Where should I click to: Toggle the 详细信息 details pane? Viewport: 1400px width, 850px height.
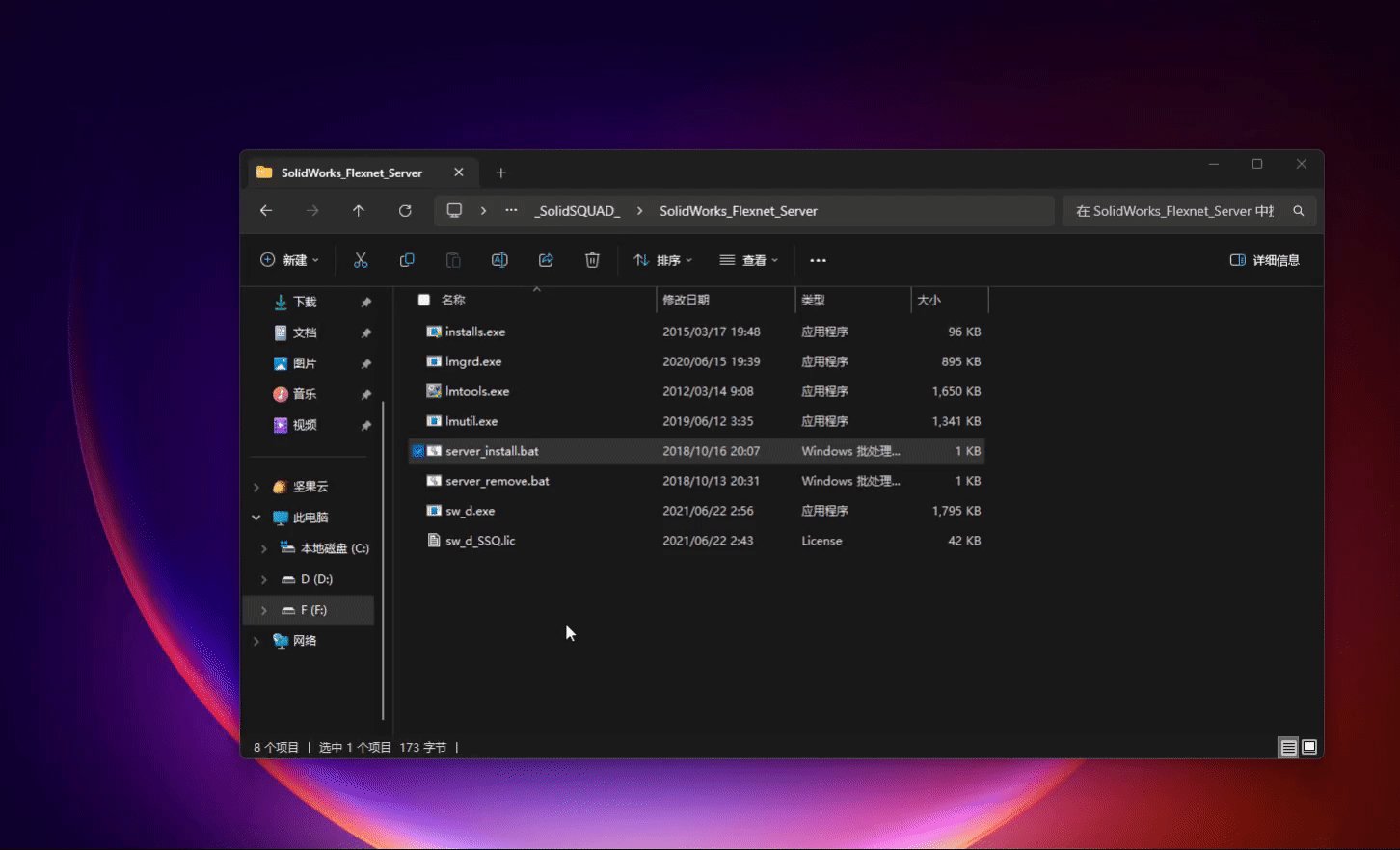1264,260
